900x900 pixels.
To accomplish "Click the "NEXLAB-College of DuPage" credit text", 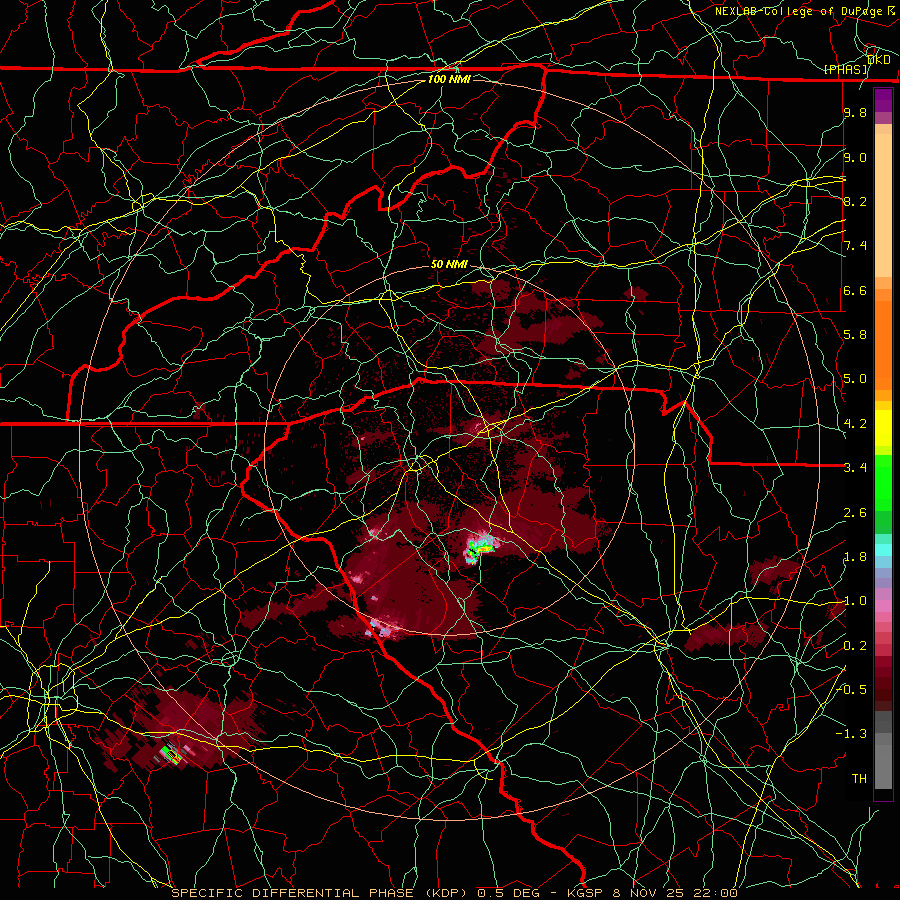I will click(800, 11).
